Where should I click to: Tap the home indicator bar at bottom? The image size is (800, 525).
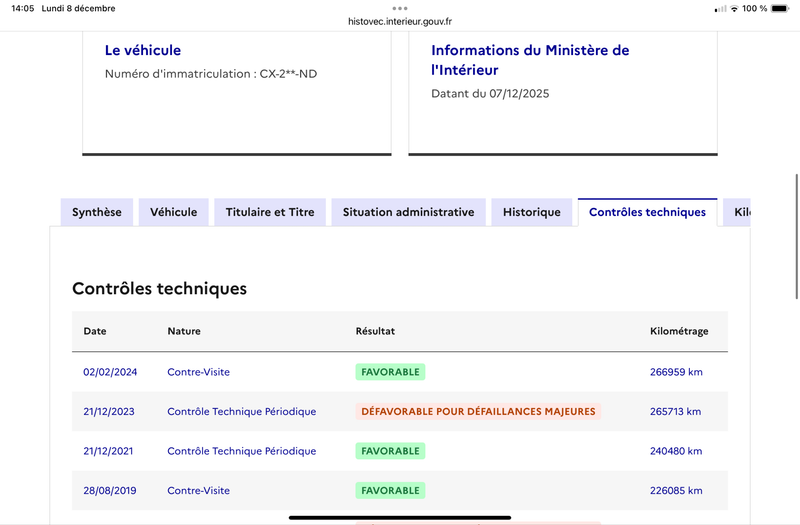400,517
